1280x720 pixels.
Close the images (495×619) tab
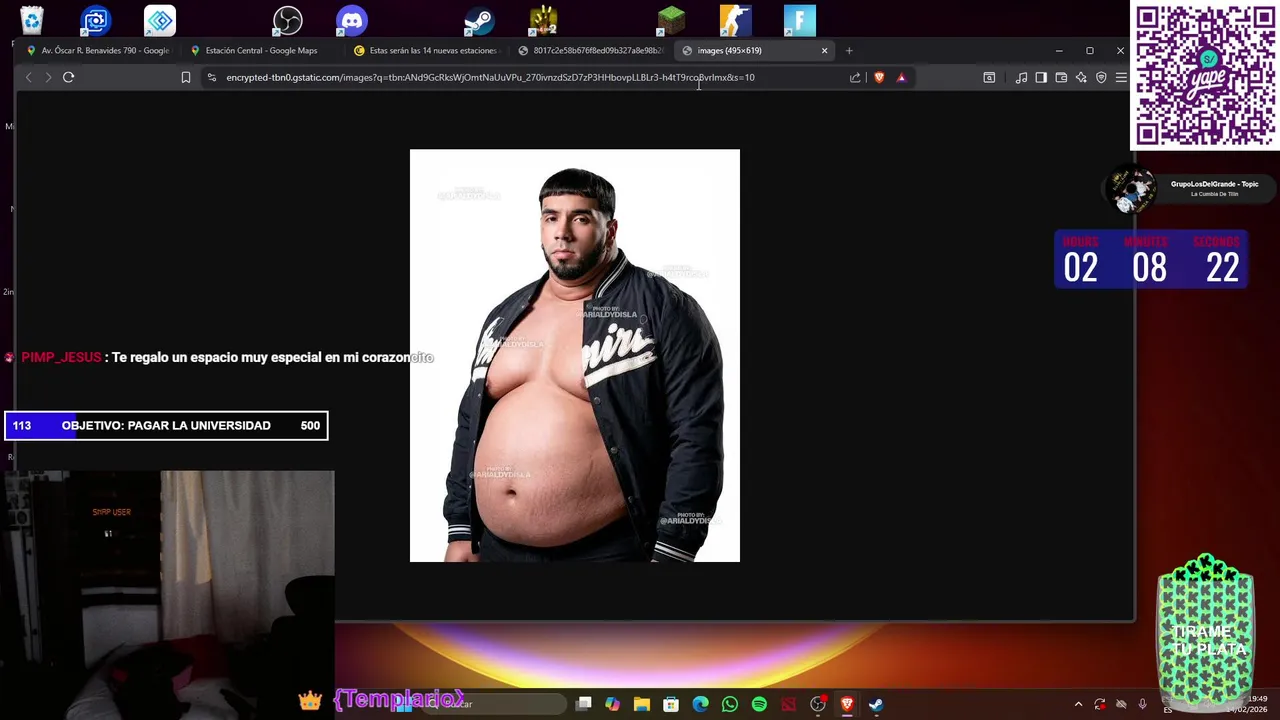pyautogui.click(x=824, y=50)
